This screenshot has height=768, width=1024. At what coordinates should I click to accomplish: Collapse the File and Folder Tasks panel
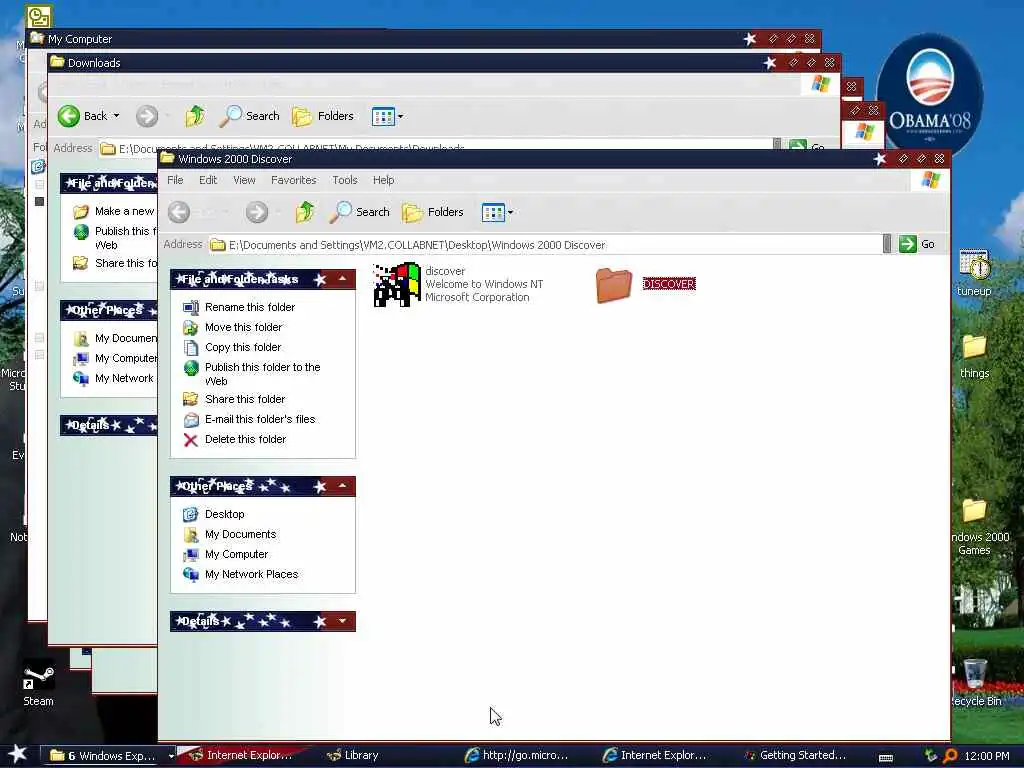(x=342, y=279)
